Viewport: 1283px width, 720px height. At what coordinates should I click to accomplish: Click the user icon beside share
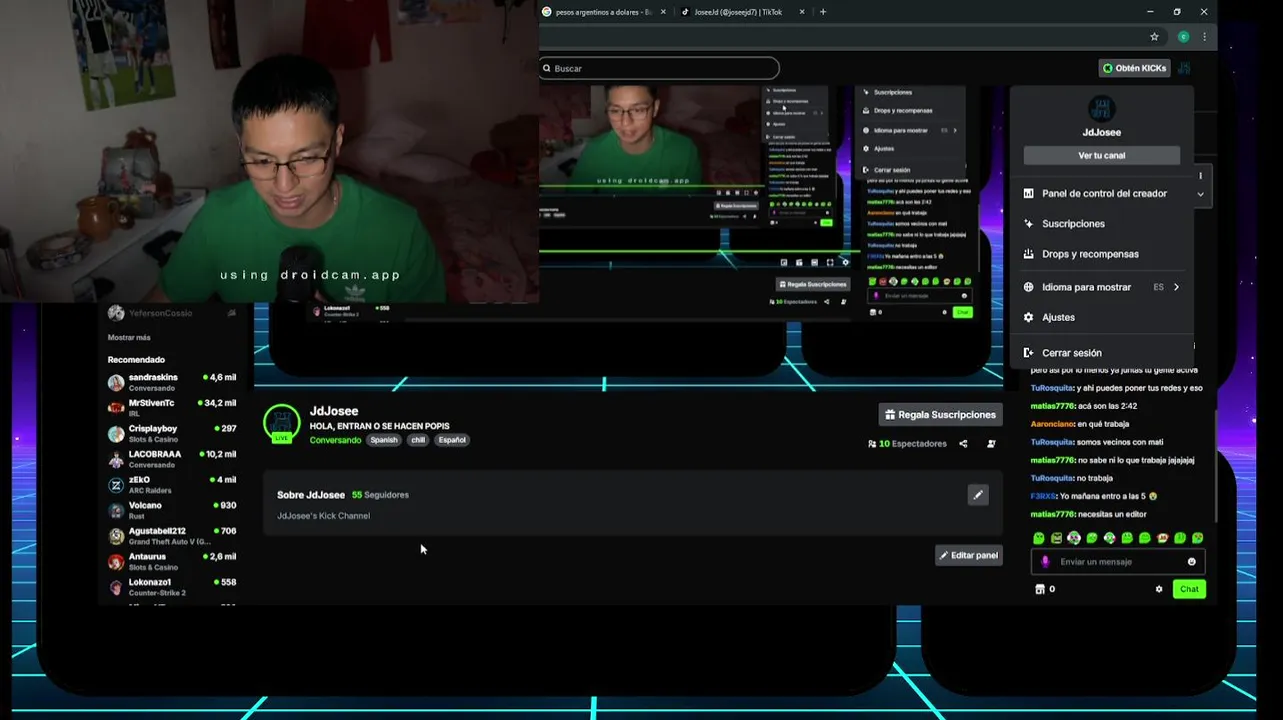tap(991, 444)
